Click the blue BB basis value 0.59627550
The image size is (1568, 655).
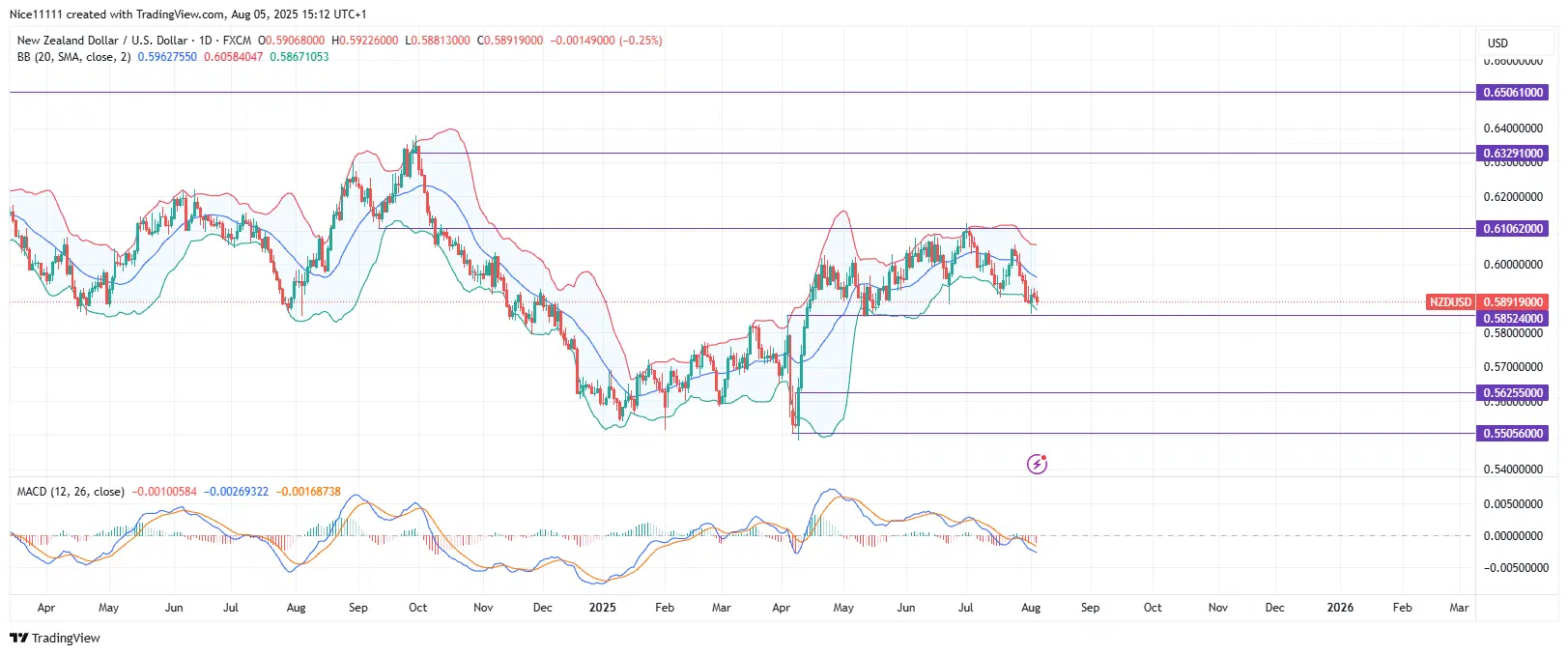tap(167, 57)
